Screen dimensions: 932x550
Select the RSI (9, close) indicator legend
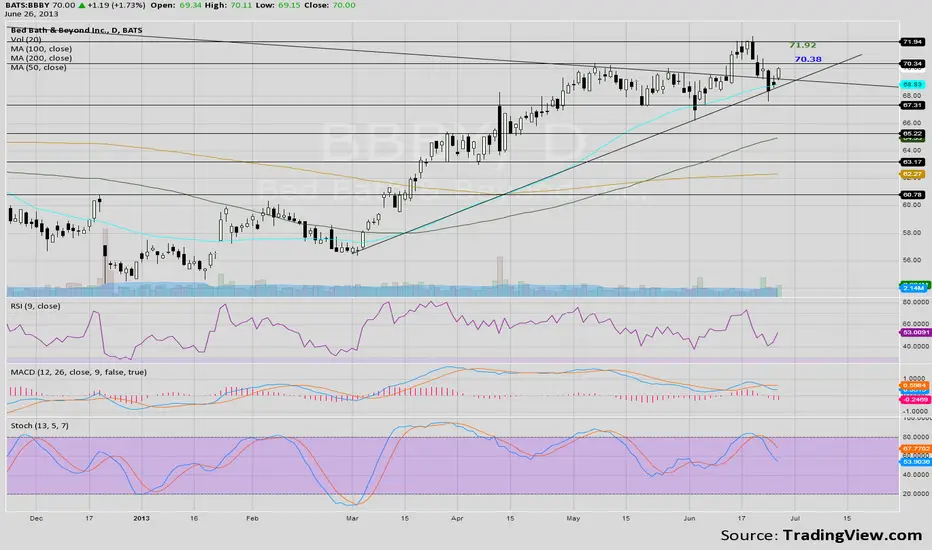click(35, 306)
